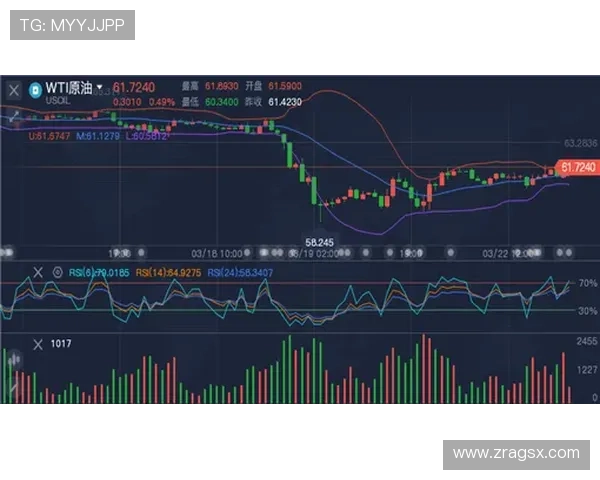Open the WTI原油 instrument dropdown arrow

[99, 87]
